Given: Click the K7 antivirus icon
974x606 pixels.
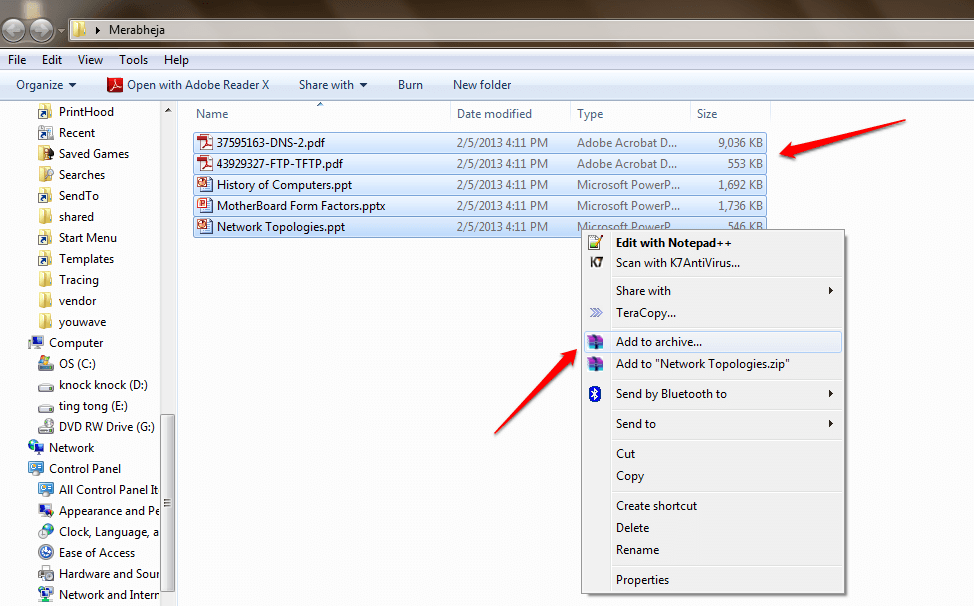Looking at the screenshot, I should pos(596,262).
